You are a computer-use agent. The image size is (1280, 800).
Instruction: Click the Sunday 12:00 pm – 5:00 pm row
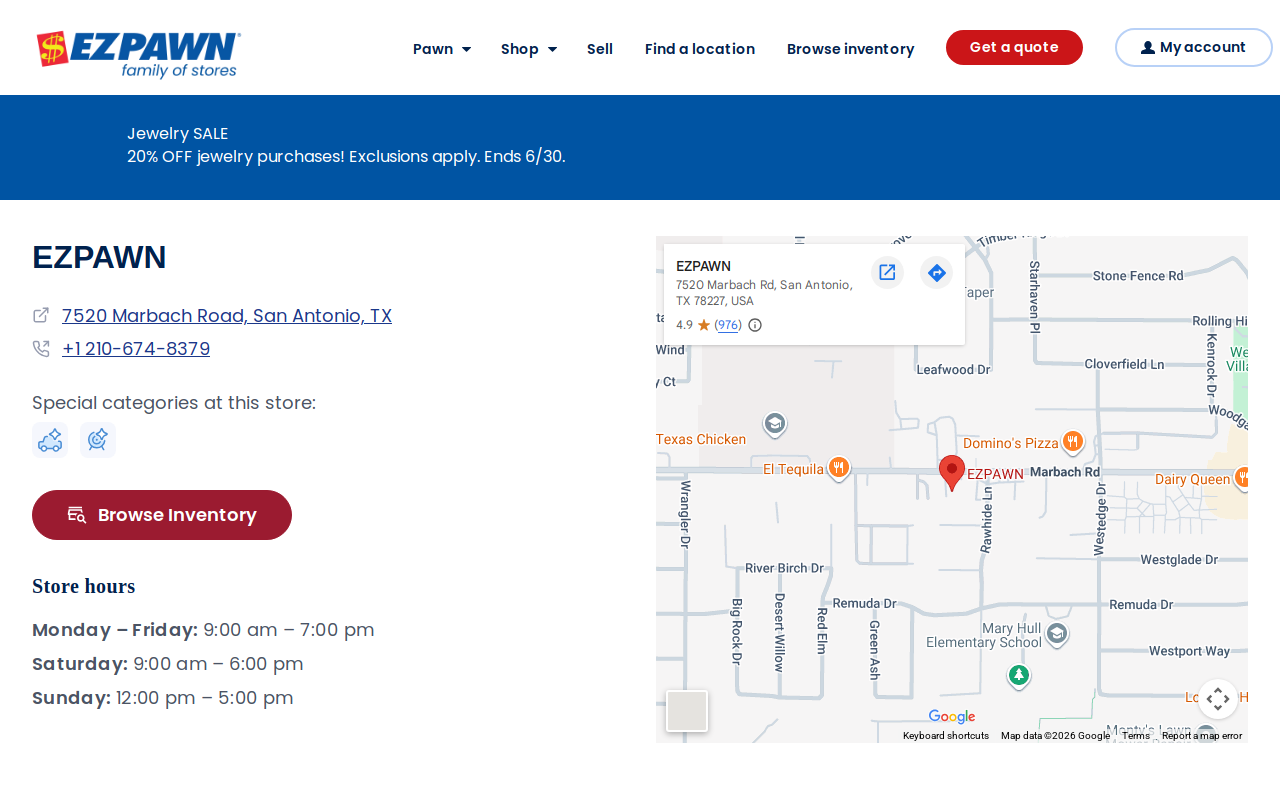163,698
